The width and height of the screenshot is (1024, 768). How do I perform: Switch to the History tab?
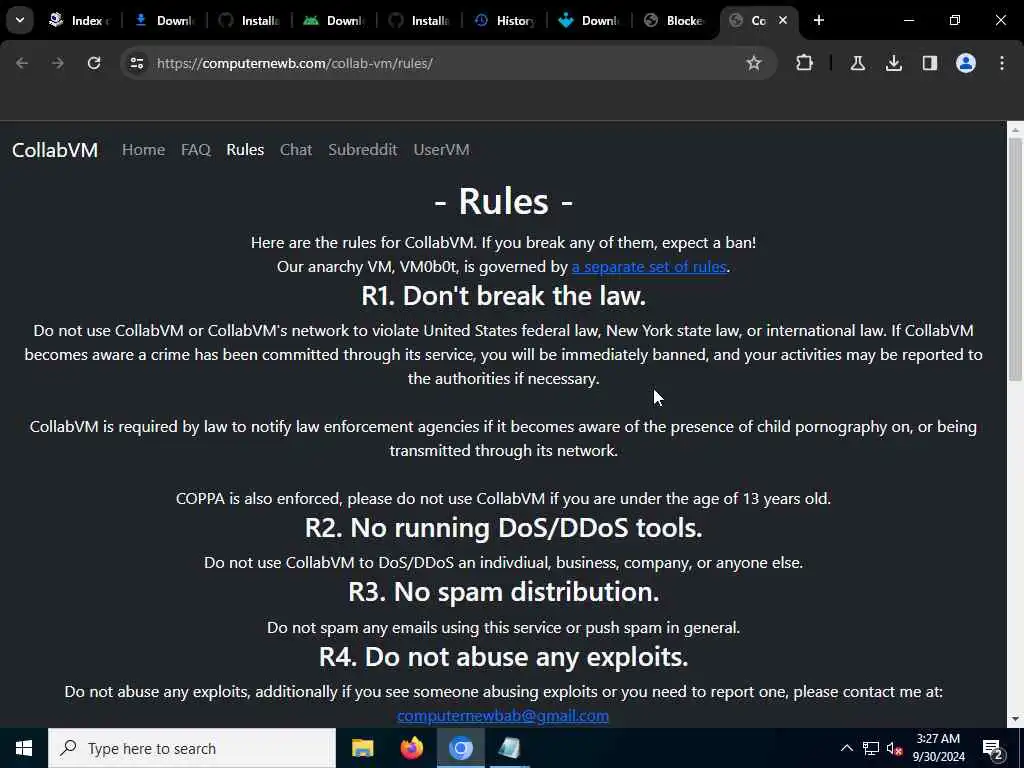coord(505,20)
